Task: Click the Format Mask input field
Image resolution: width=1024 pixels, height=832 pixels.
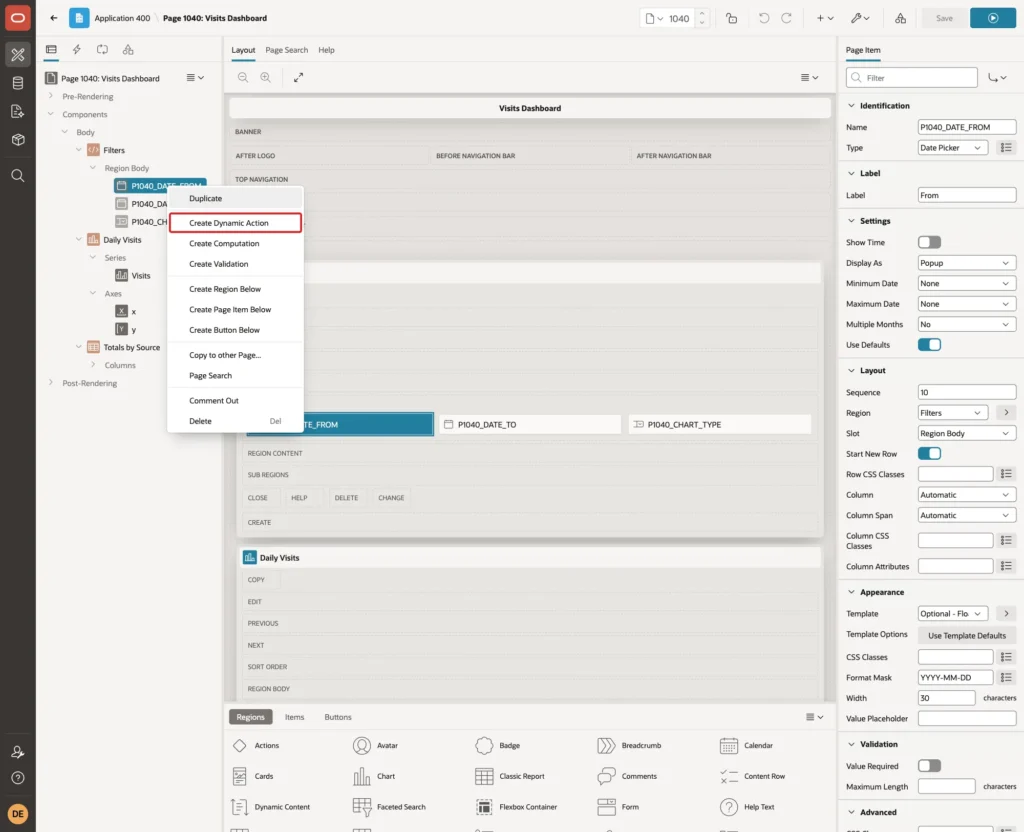Action: click(x=955, y=678)
